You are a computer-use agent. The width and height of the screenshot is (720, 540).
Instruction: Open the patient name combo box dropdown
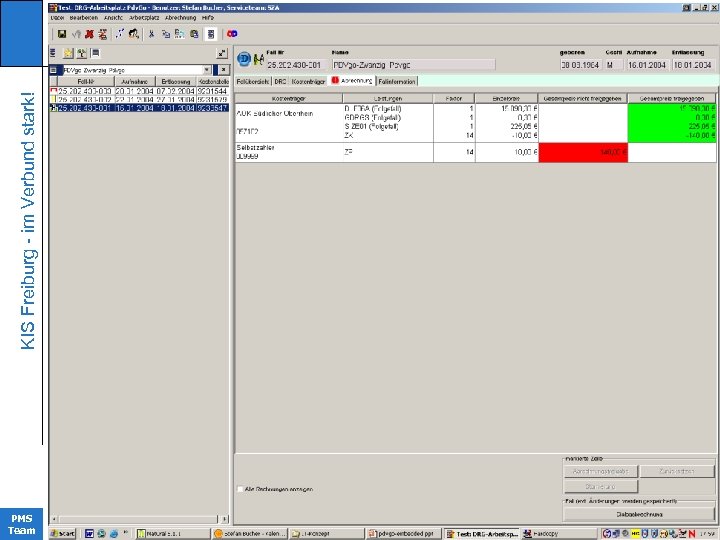point(207,70)
